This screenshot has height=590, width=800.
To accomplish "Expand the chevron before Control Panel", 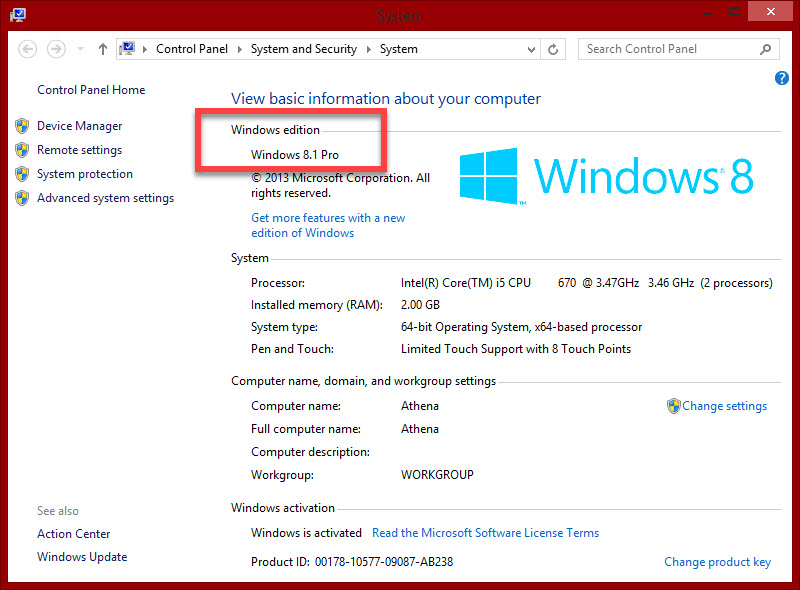I will pos(145,50).
